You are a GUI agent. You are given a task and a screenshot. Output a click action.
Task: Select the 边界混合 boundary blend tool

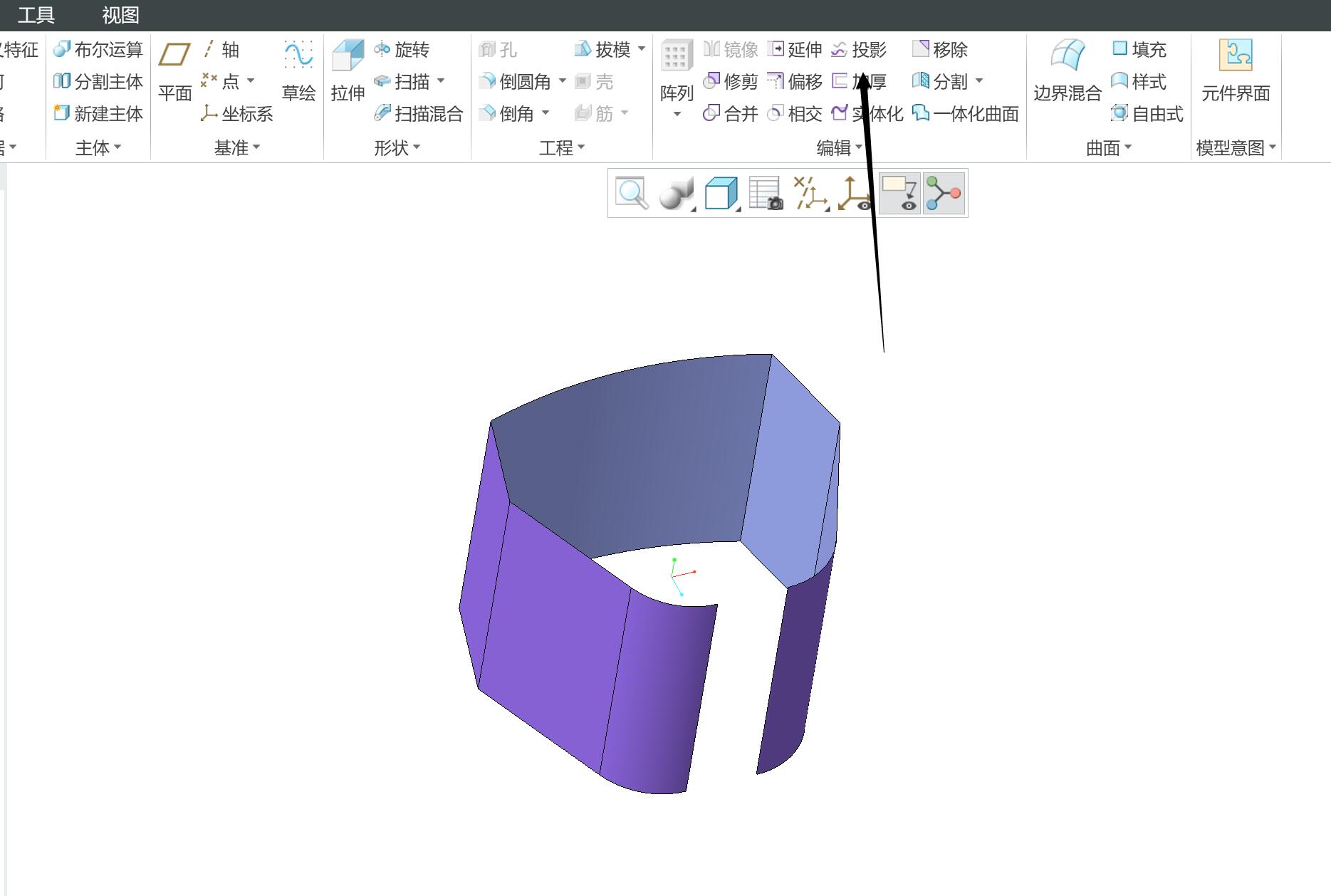point(1068,71)
